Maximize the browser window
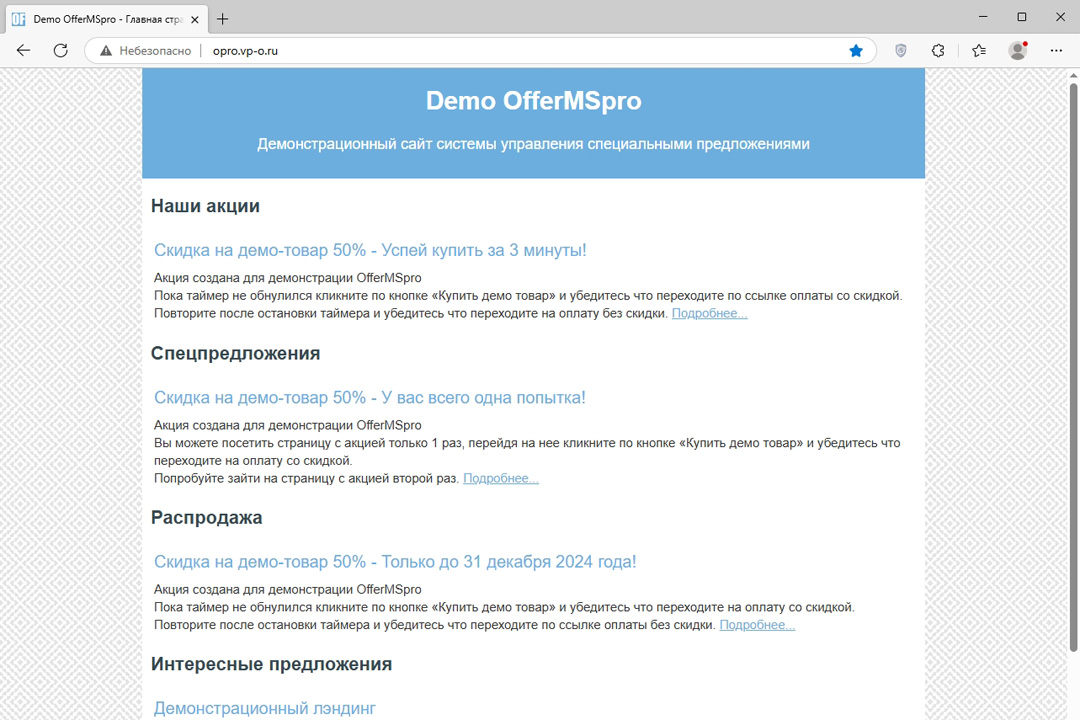This screenshot has width=1080, height=720. pos(1022,17)
